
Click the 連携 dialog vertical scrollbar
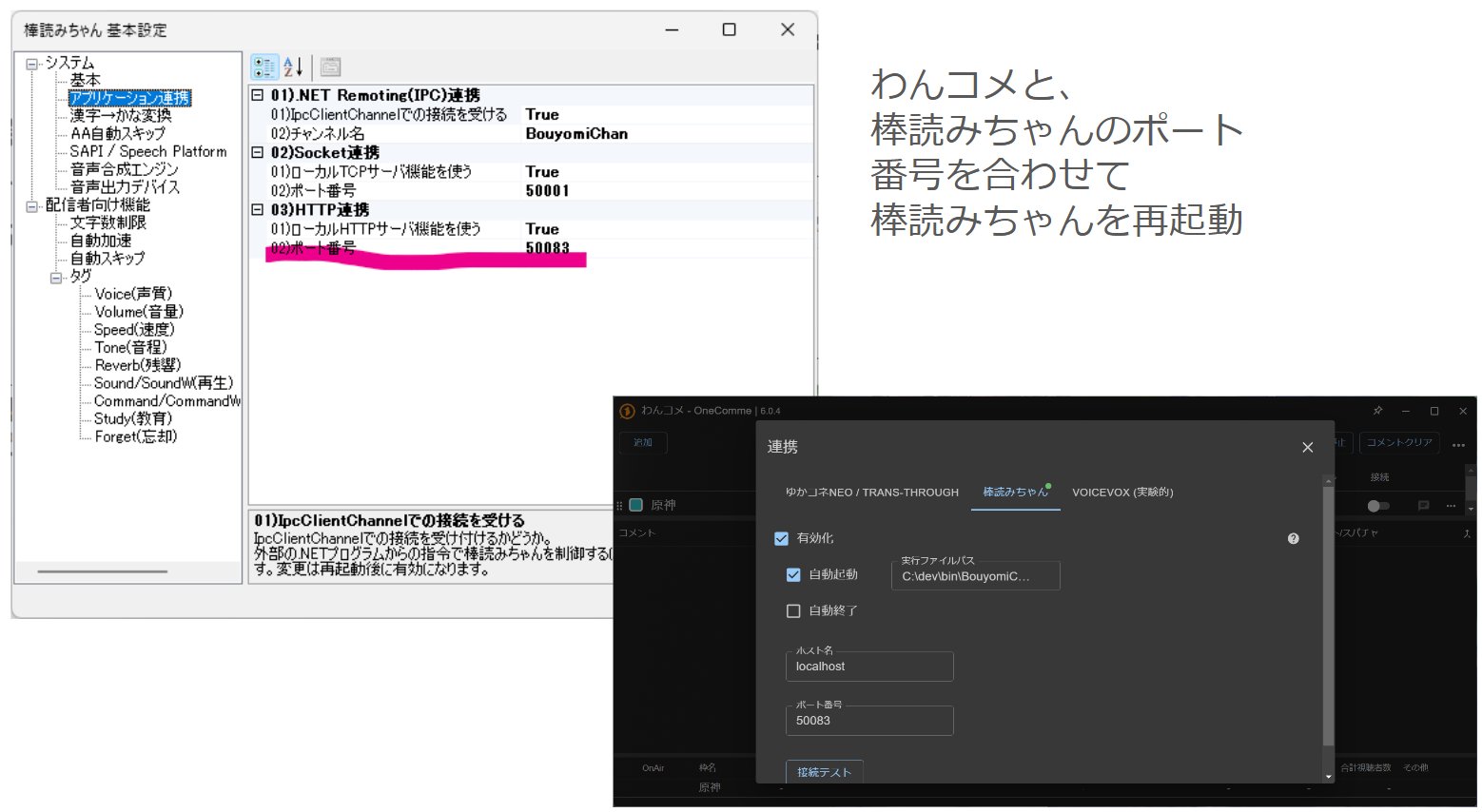click(x=1328, y=616)
